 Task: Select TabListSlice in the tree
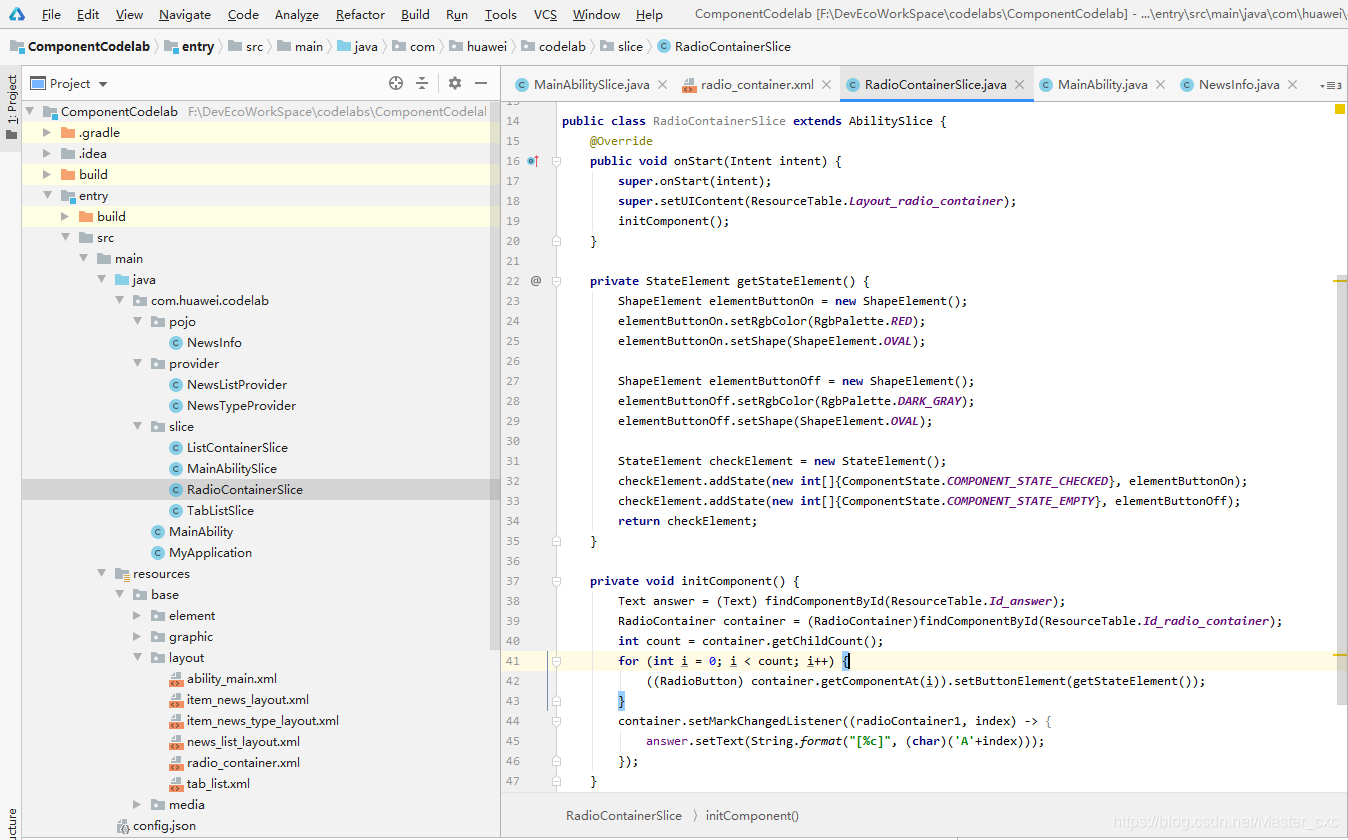(x=220, y=510)
